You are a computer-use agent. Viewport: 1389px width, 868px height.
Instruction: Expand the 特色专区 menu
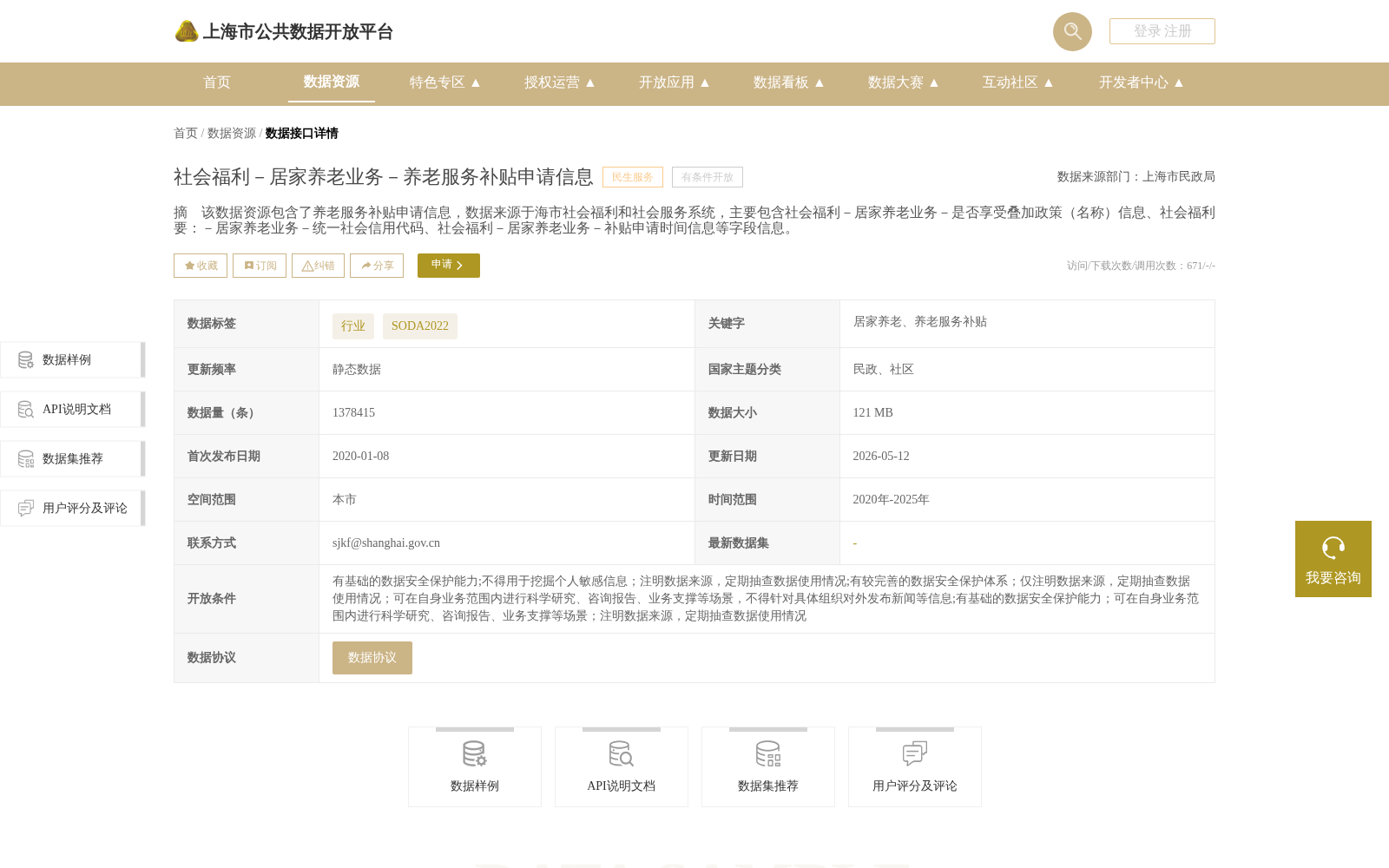(x=444, y=82)
